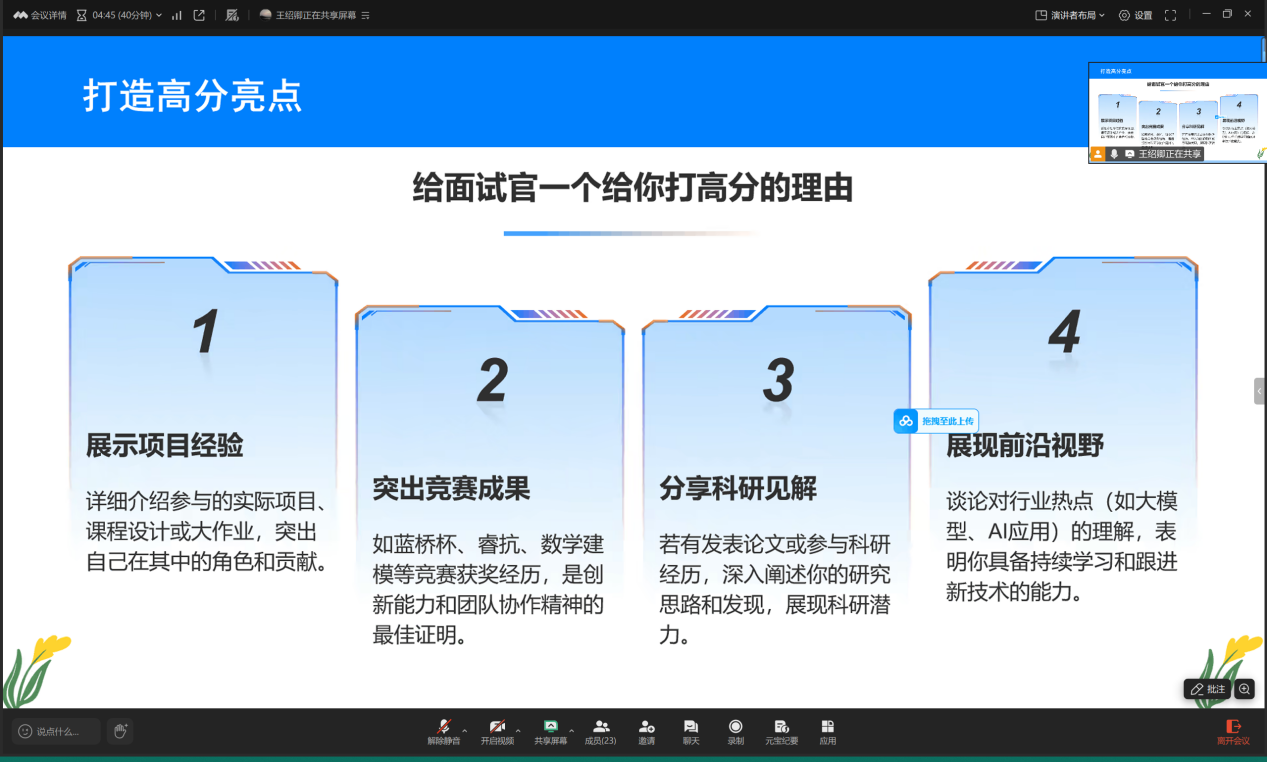This screenshot has width=1267, height=762.
Task: Click the 离开会议 leave meeting button
Action: tap(1233, 731)
